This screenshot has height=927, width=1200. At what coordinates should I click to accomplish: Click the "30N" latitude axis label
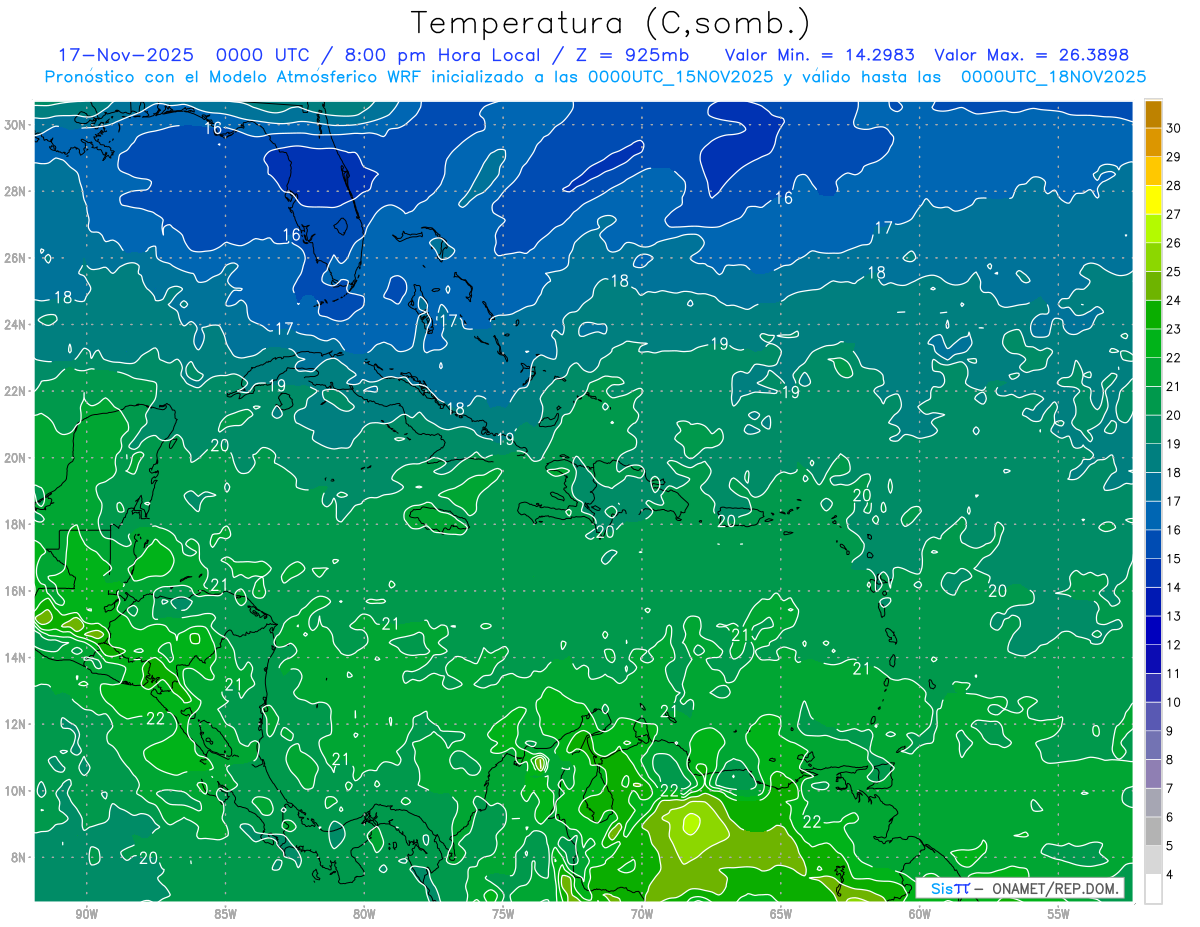click(15, 125)
